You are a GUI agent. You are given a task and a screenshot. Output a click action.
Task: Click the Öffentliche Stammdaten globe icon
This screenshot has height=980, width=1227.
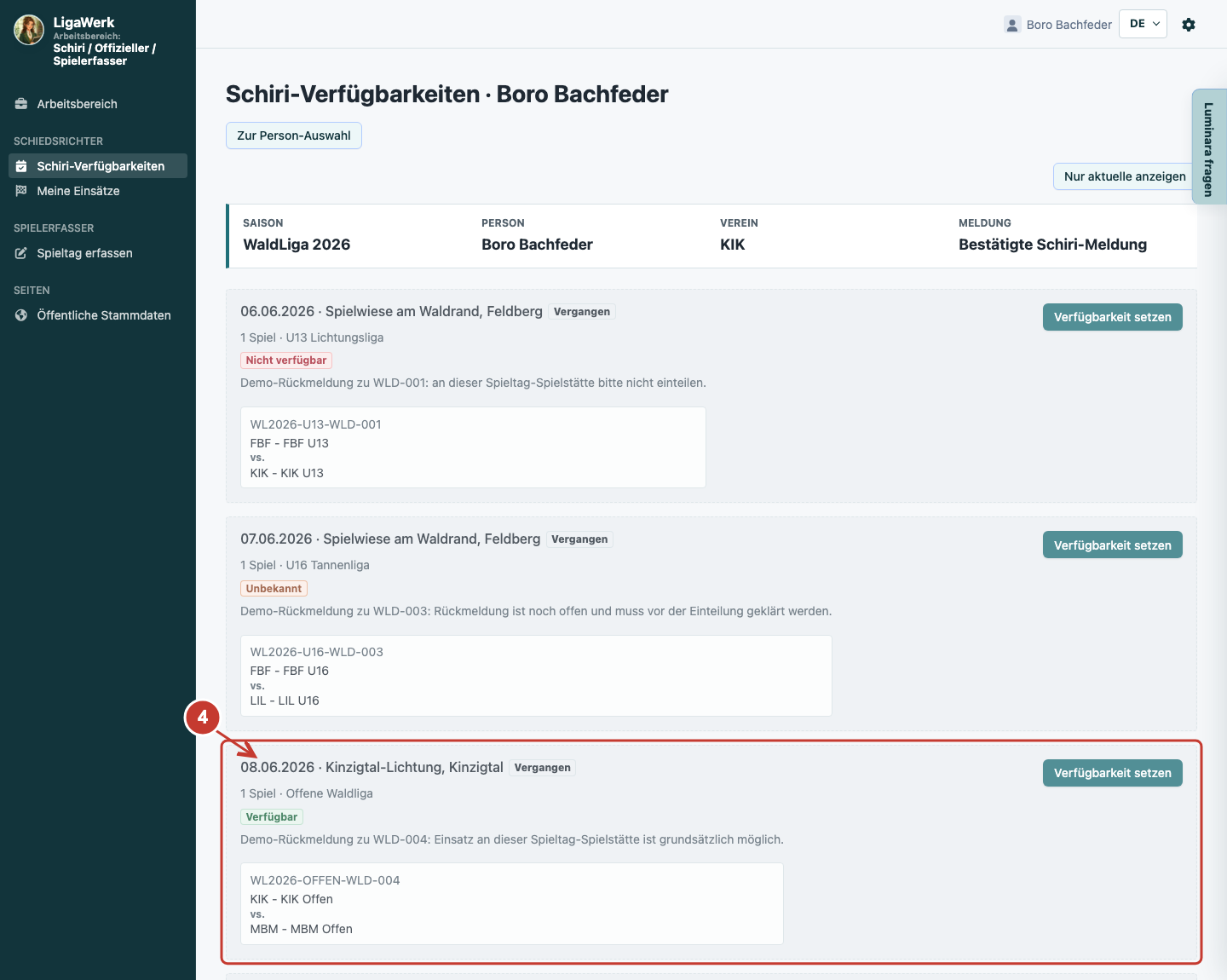(21, 315)
